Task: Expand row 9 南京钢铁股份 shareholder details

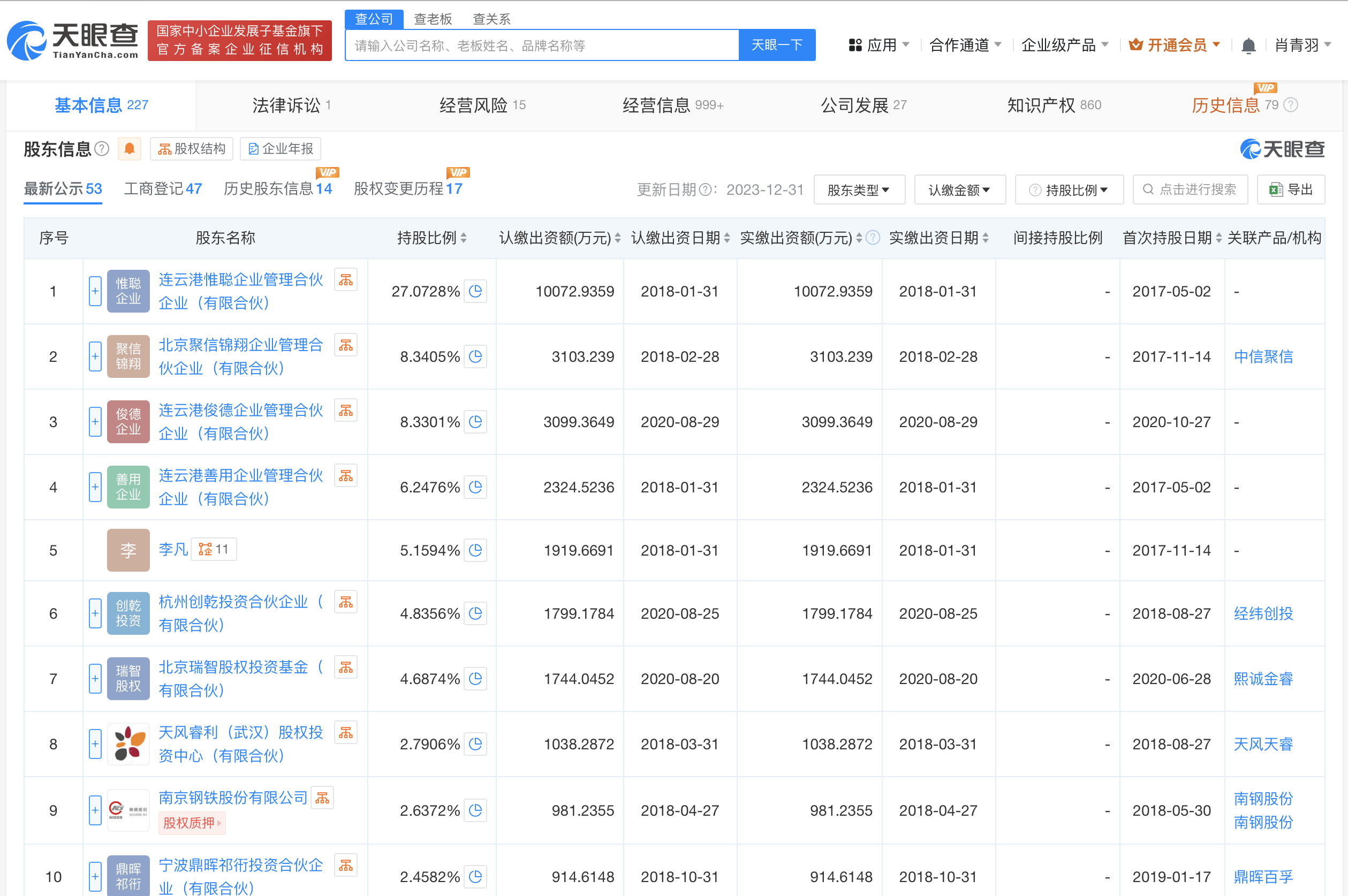Action: [95, 810]
